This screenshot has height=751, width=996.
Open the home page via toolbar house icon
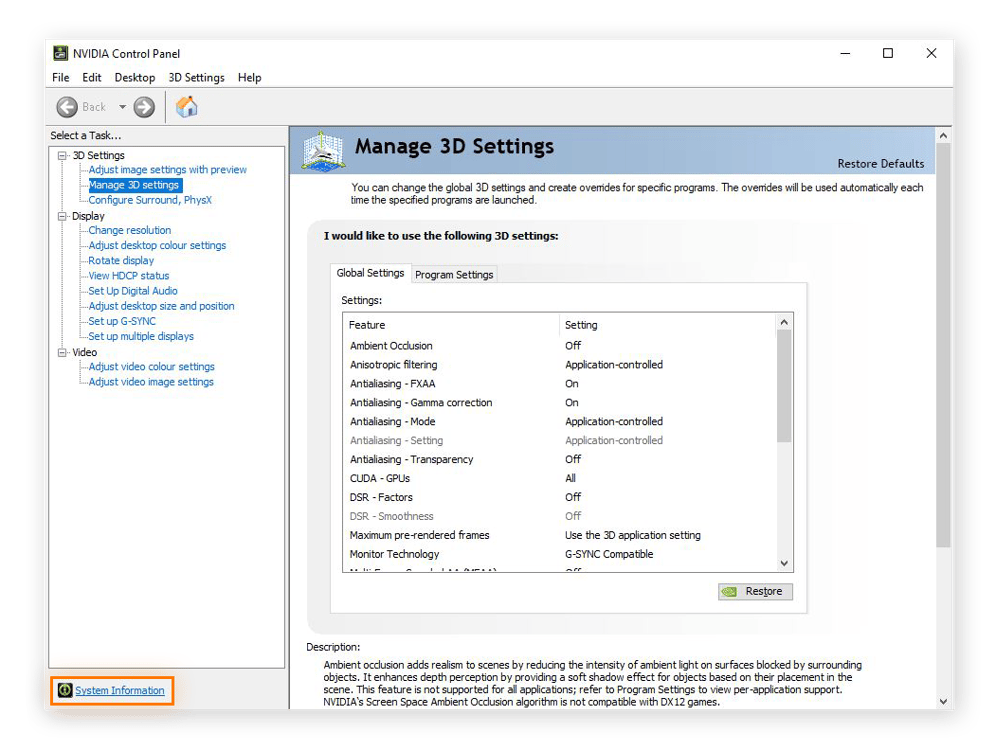point(186,106)
